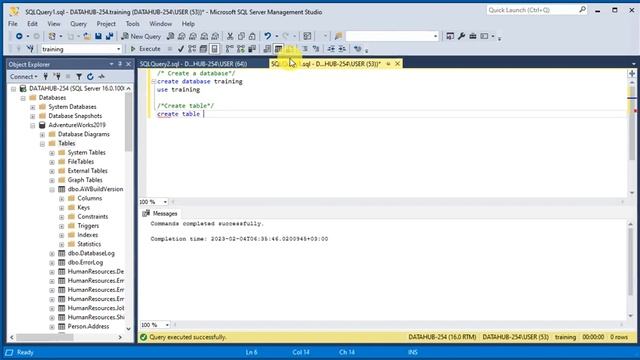Click the Solution Explorer window icon
The width and height of the screenshot is (640, 360).
pos(450,36)
